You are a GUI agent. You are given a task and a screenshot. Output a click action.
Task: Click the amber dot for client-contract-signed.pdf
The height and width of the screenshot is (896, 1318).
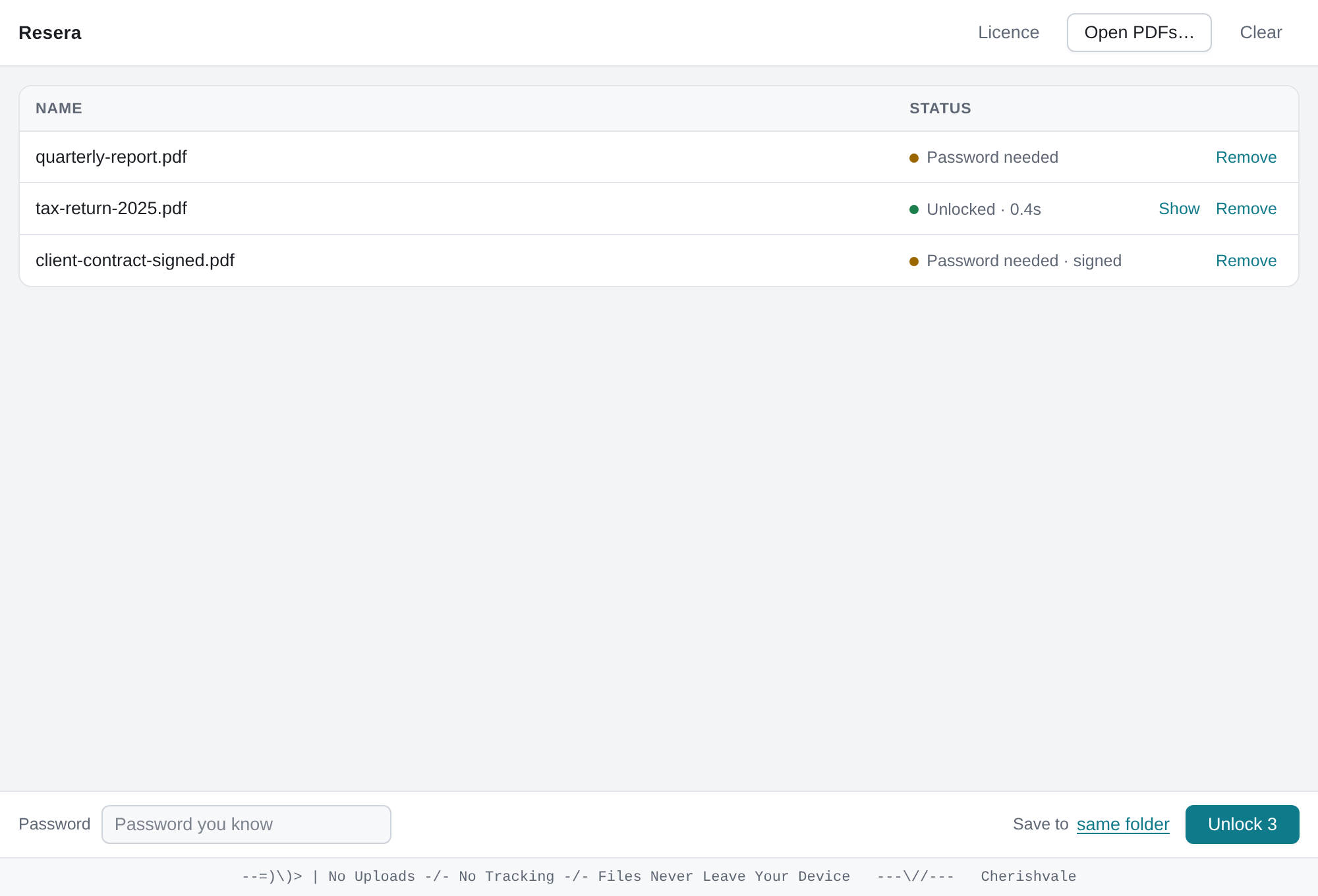(914, 262)
